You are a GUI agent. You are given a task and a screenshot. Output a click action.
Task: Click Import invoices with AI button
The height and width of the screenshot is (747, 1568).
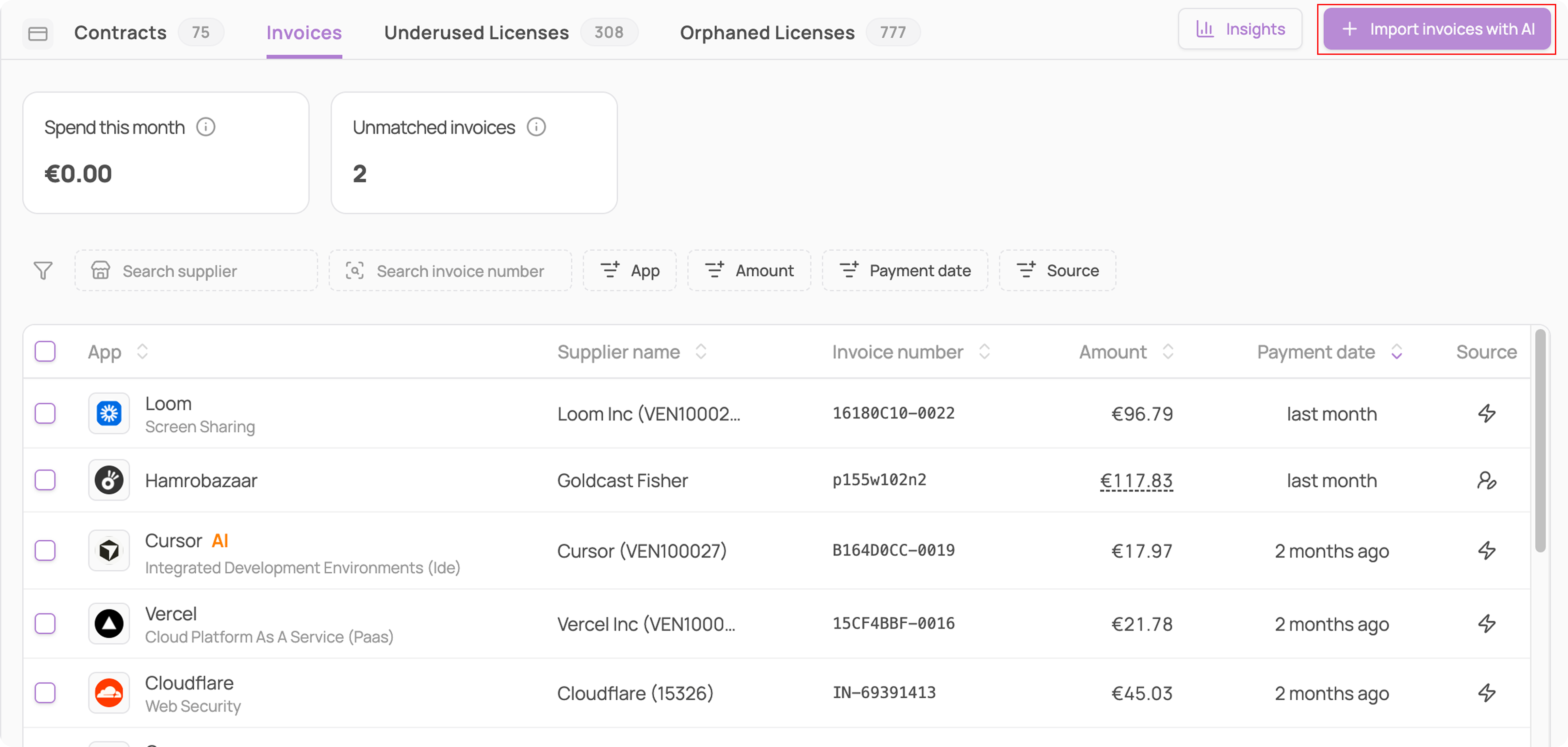click(x=1437, y=29)
